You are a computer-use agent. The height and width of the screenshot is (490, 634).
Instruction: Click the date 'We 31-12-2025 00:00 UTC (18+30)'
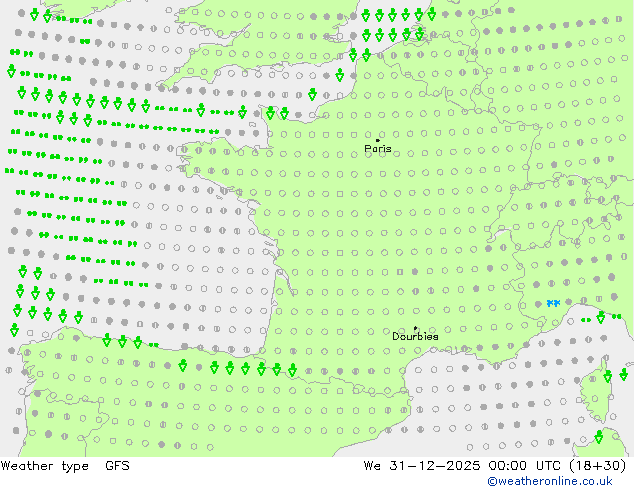point(495,466)
